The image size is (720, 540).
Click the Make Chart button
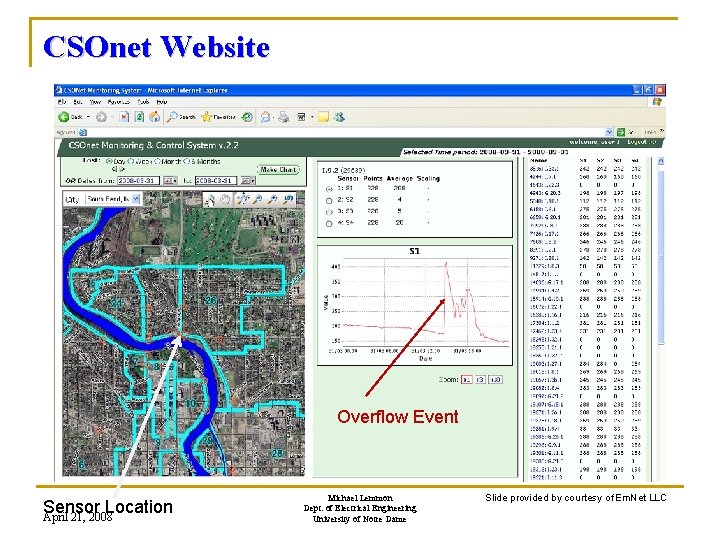[278, 169]
